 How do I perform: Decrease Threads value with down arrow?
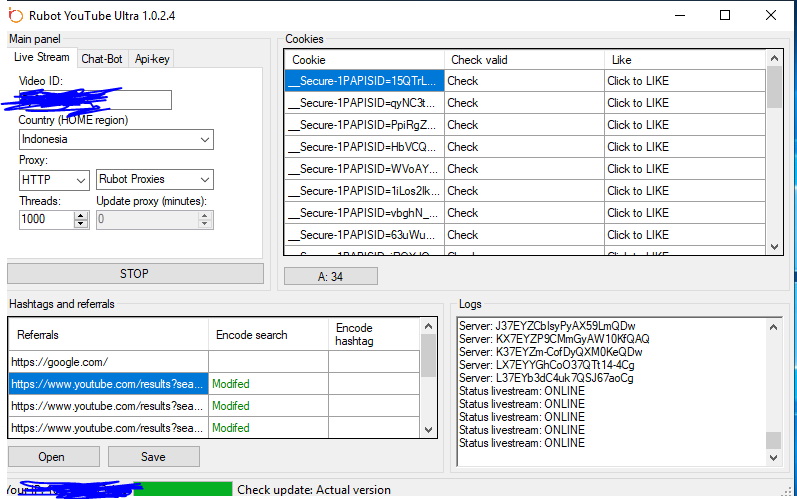(x=81, y=224)
